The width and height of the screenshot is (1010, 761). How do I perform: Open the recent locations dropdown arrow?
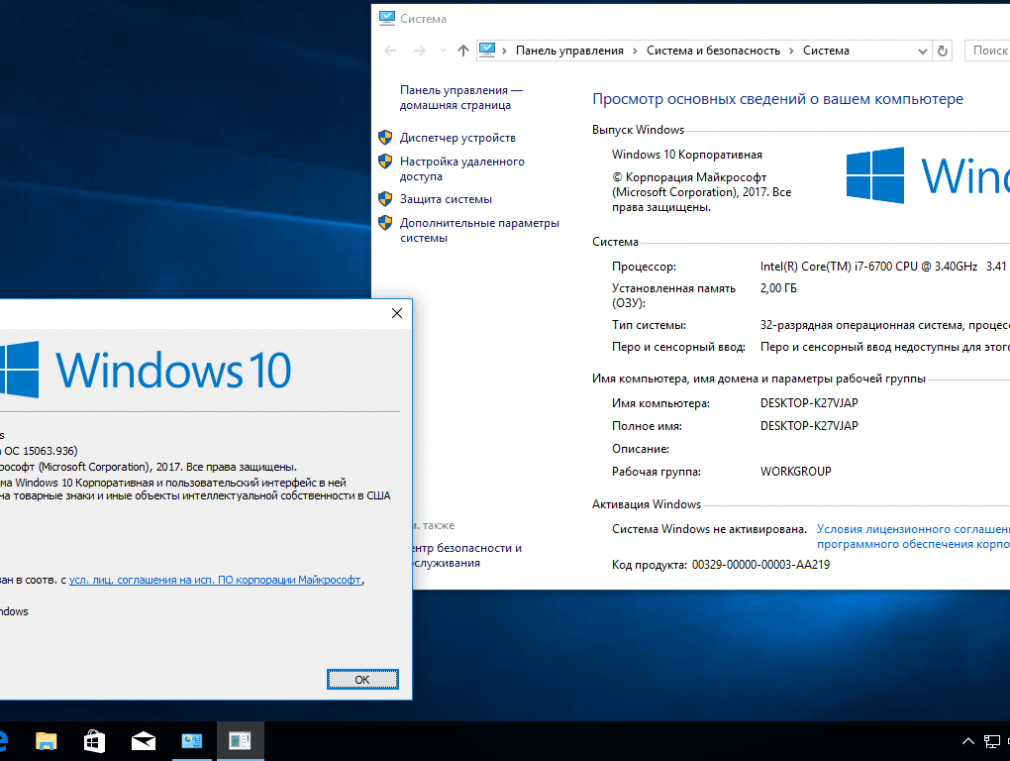click(x=443, y=50)
